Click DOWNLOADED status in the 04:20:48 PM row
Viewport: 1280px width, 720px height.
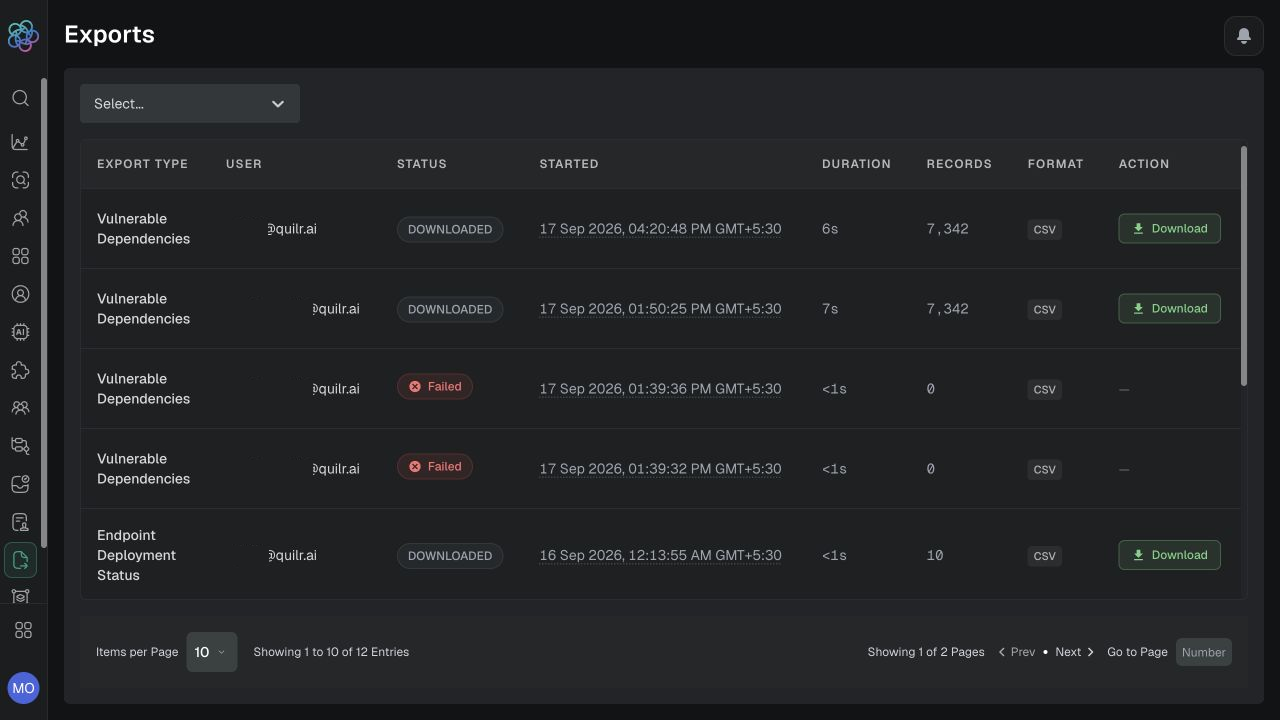coord(450,229)
